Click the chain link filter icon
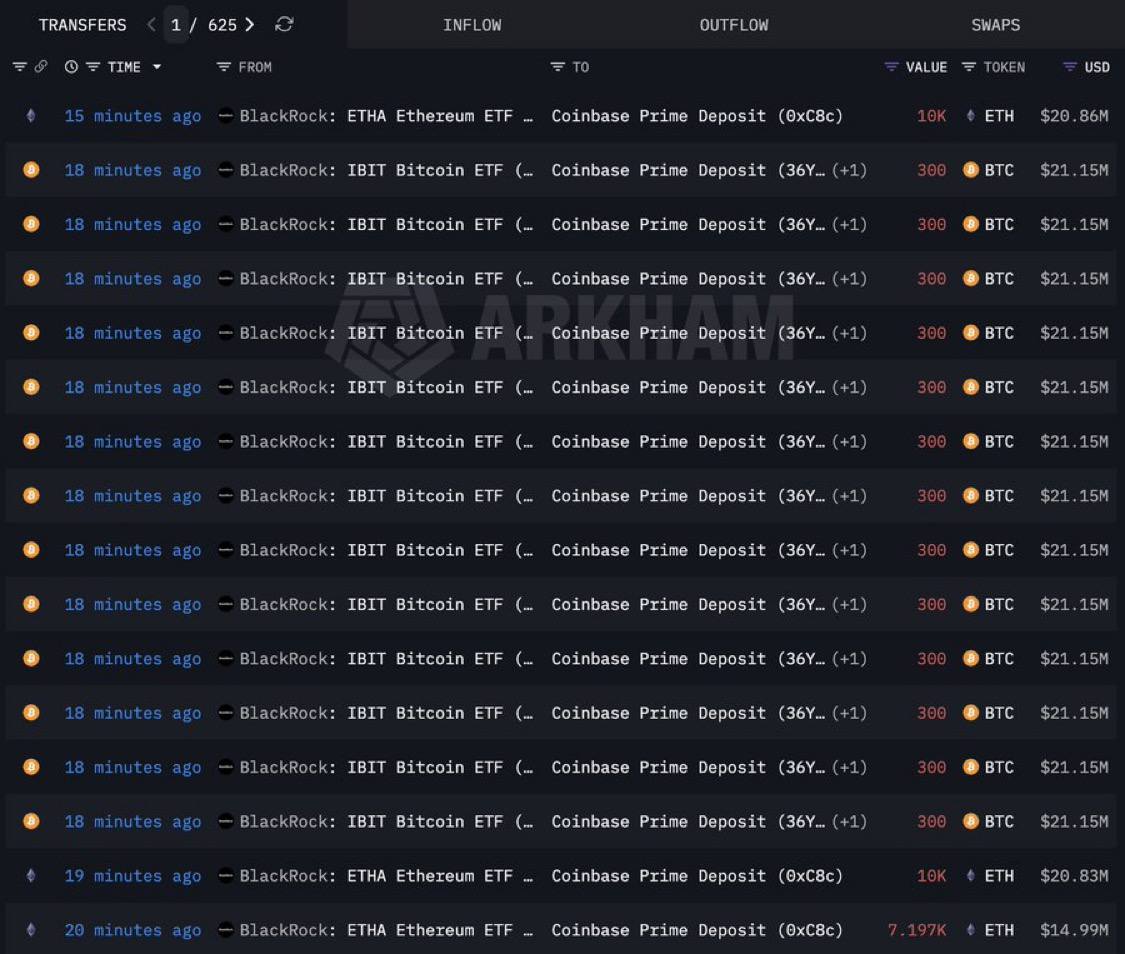 41,67
